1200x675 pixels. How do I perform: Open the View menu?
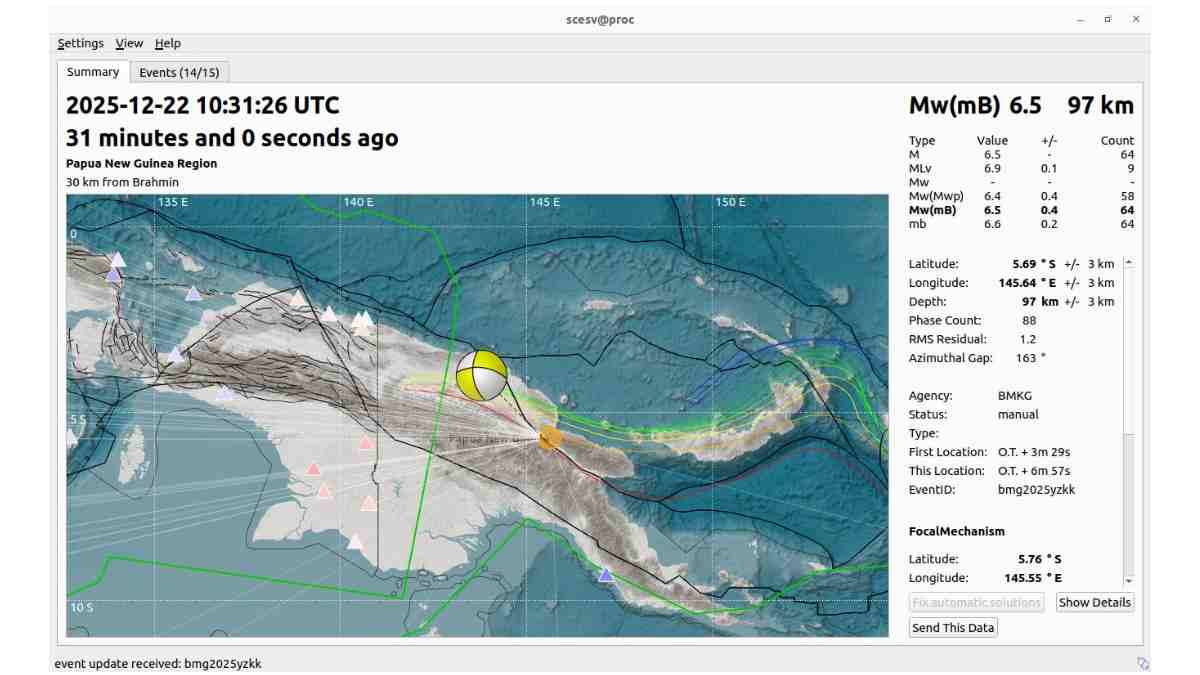pyautogui.click(x=128, y=43)
